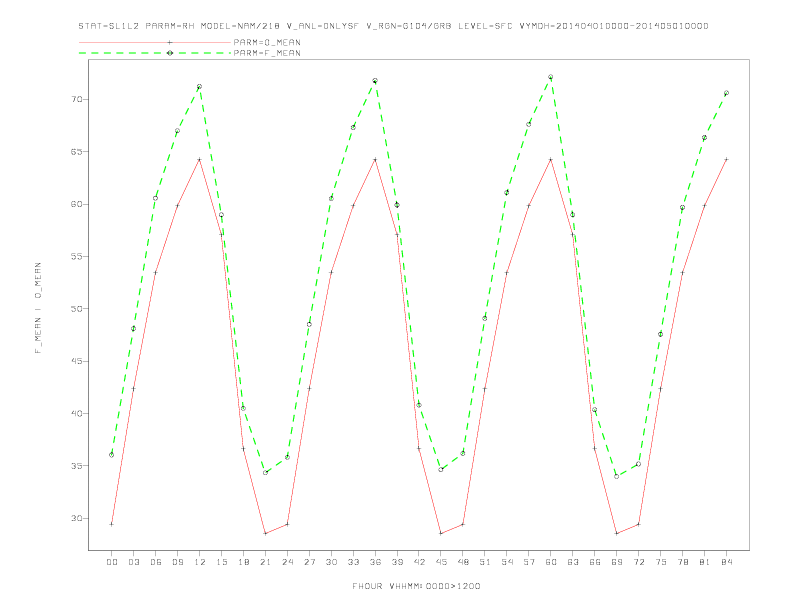Click the x-axis forecast hour label 78
Viewport: 792px width, 612px height.
tap(683, 562)
